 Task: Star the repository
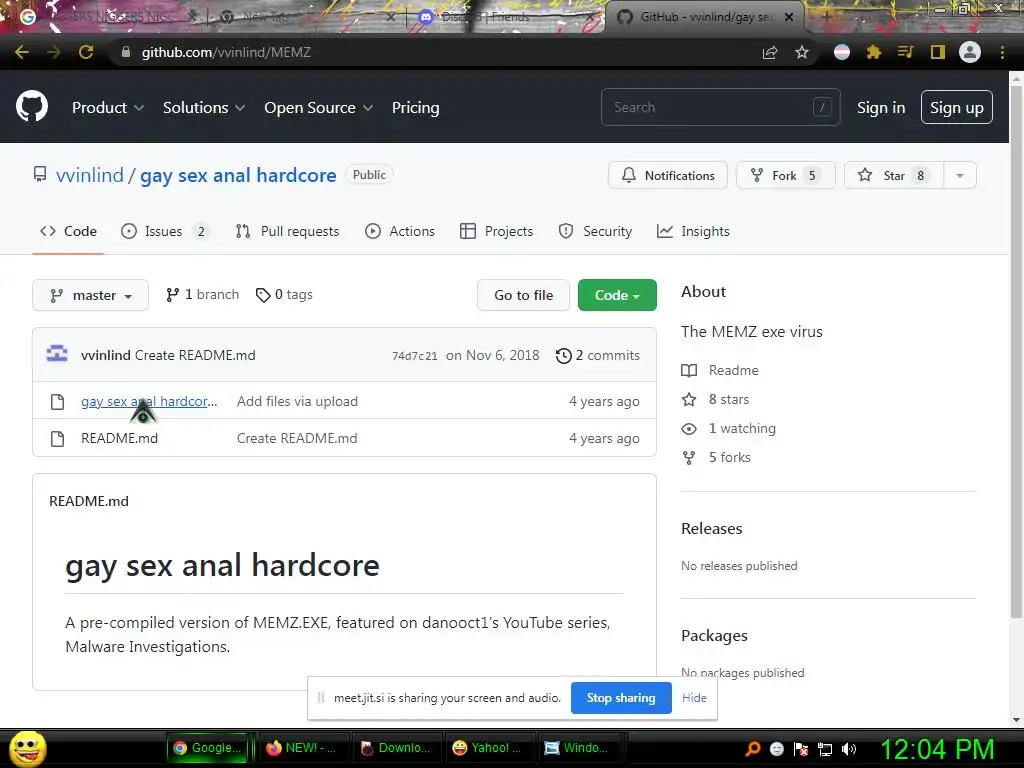click(x=894, y=176)
